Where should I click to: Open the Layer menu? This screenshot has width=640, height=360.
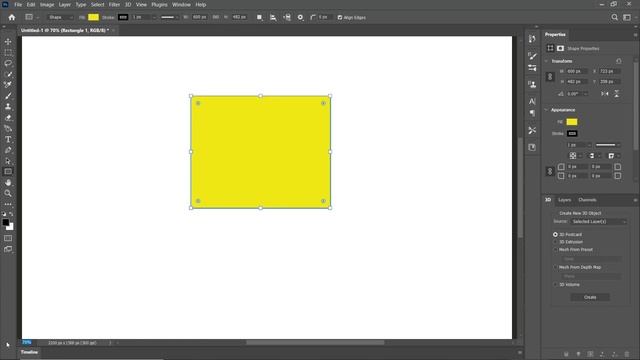click(x=64, y=4)
